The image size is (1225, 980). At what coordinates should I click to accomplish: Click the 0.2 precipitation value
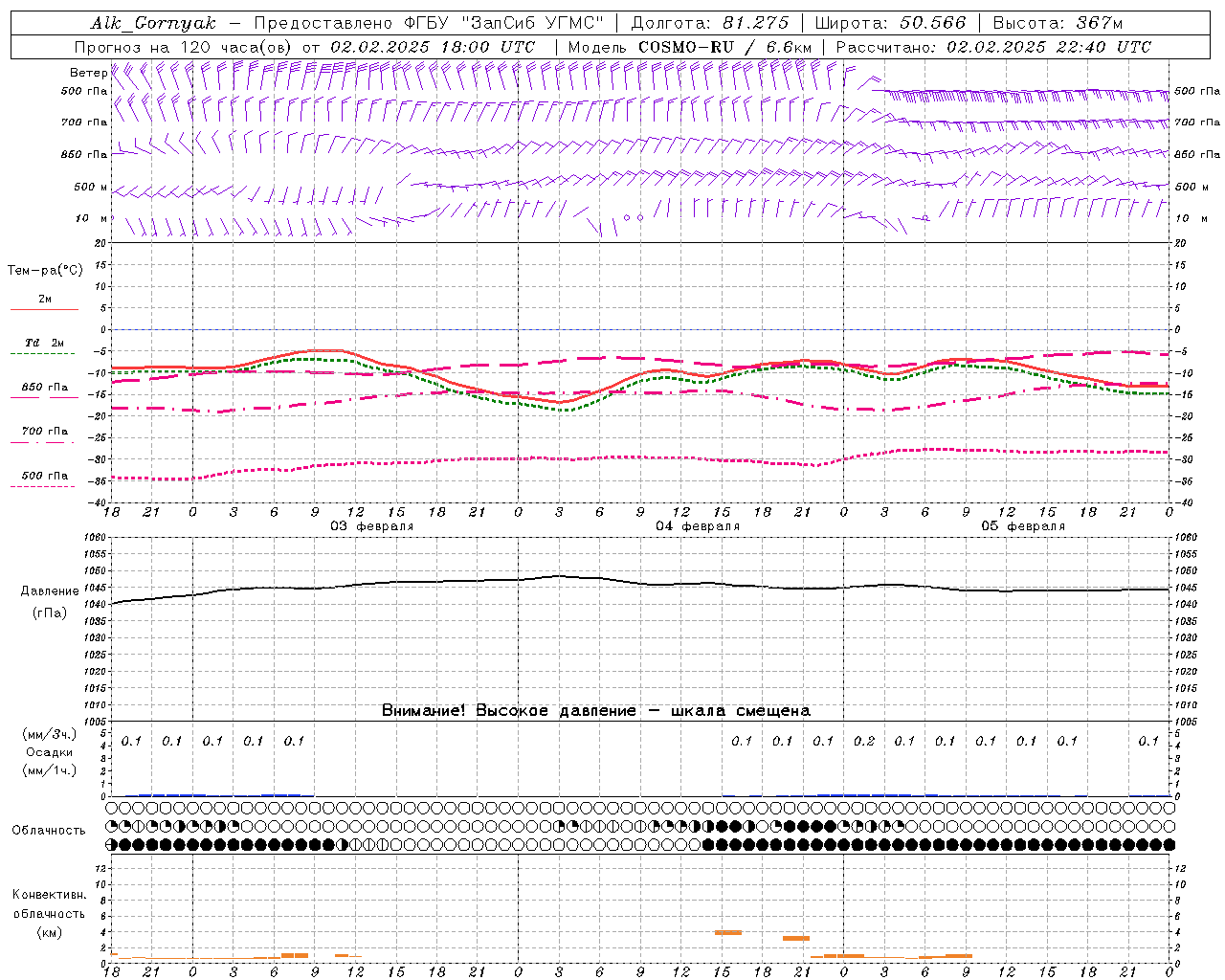[x=864, y=741]
